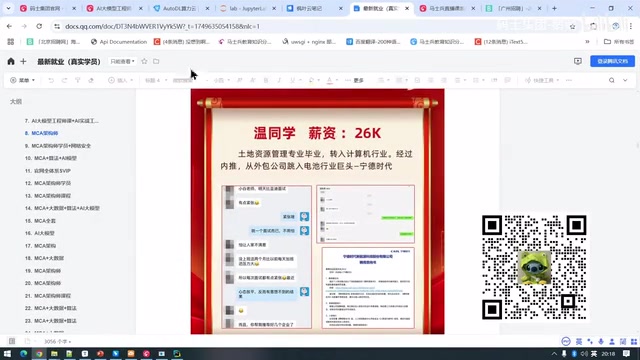Open the uwsgi + nginx bookmark

[309, 42]
